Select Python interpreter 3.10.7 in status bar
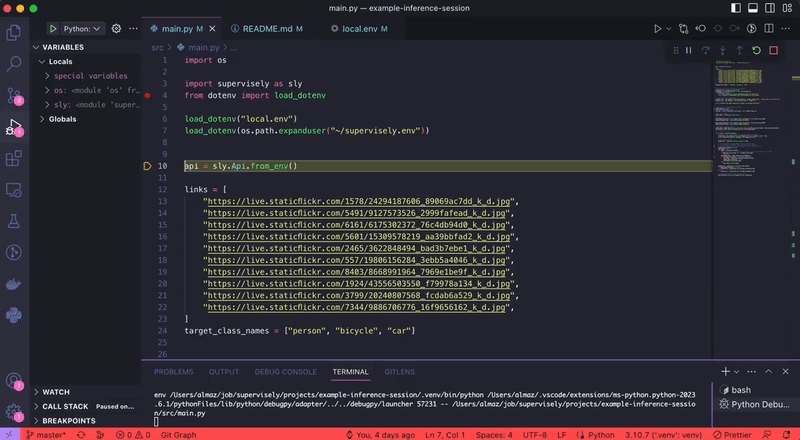 [664, 435]
